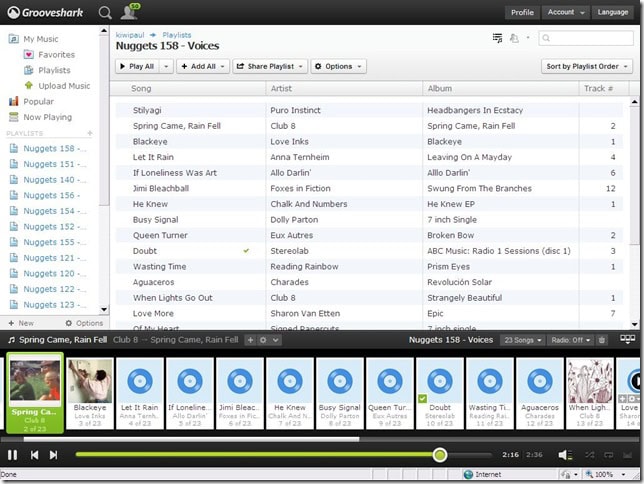
Task: Clear the queue with the trash icon
Action: tap(602, 340)
